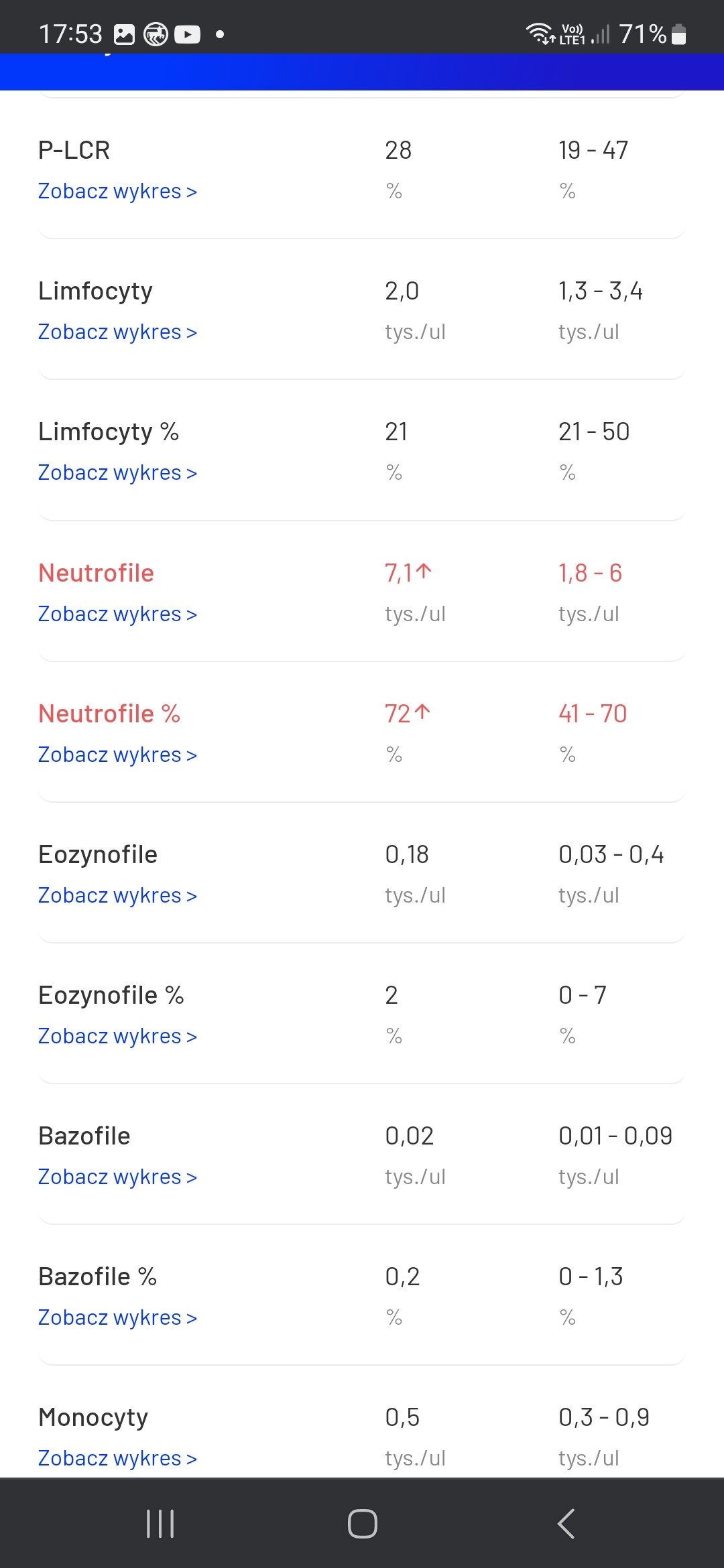Tap the gallery image notification icon

coord(125,34)
